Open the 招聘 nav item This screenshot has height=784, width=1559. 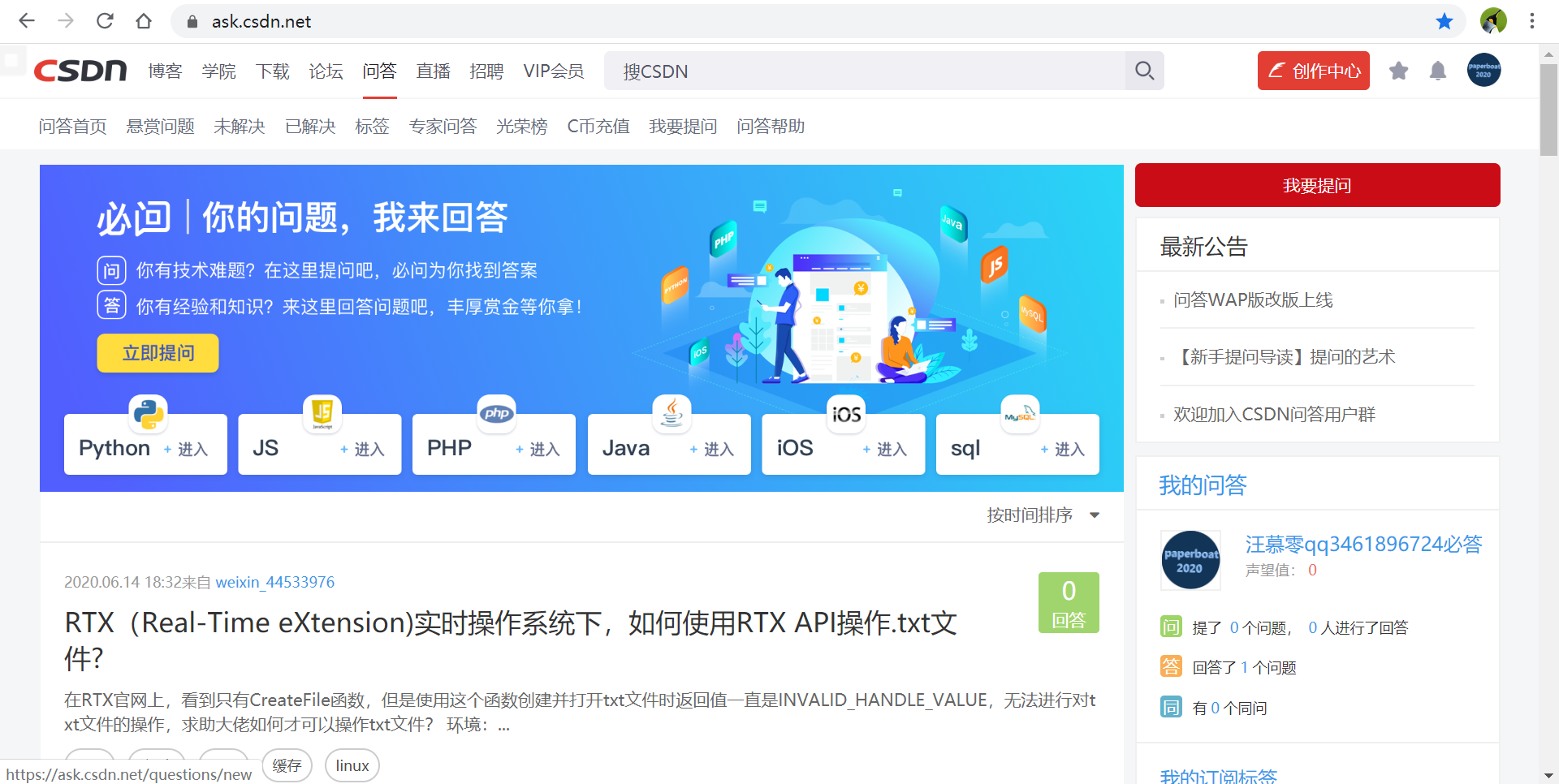(x=486, y=71)
